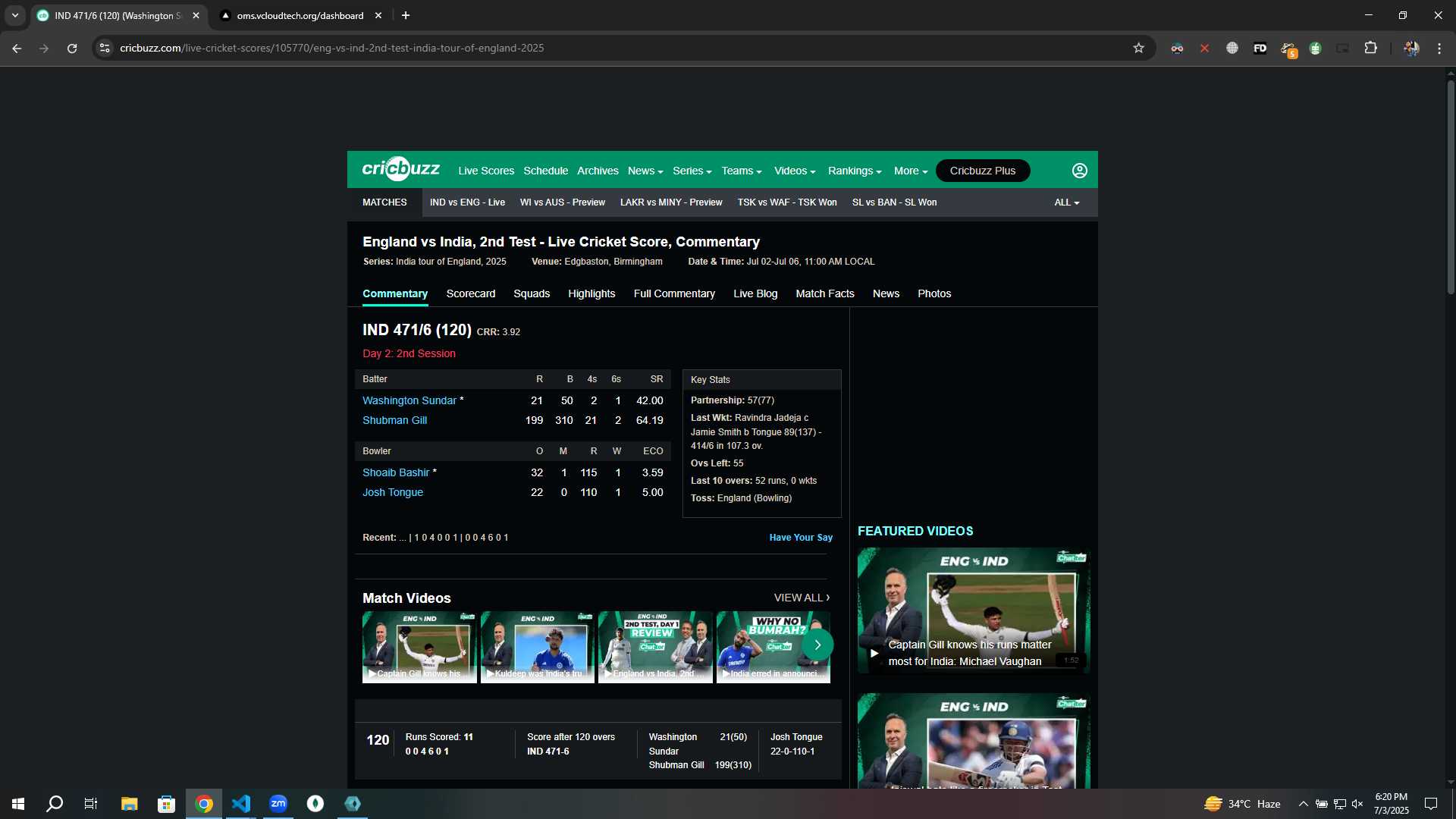The height and width of the screenshot is (819, 1456).
Task: Switch to the Match Facts tab
Action: pyautogui.click(x=825, y=293)
